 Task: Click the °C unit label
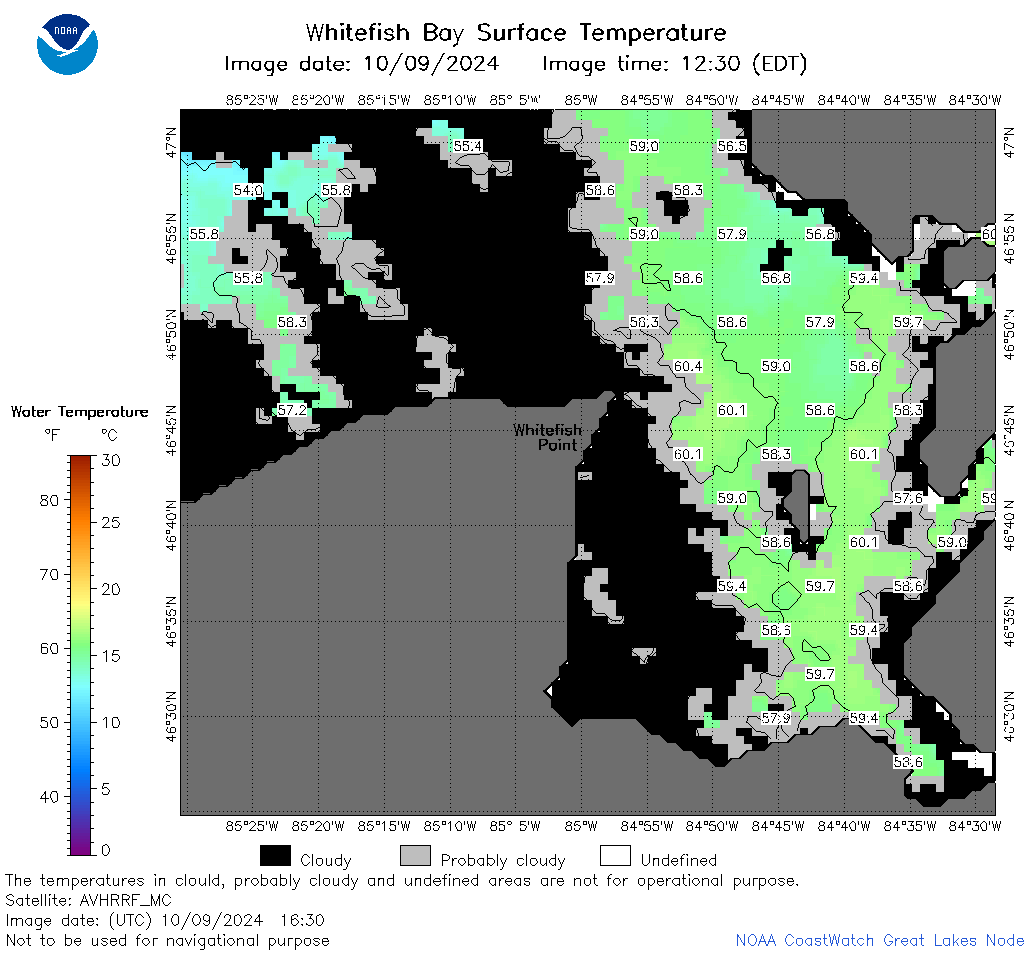[109, 435]
